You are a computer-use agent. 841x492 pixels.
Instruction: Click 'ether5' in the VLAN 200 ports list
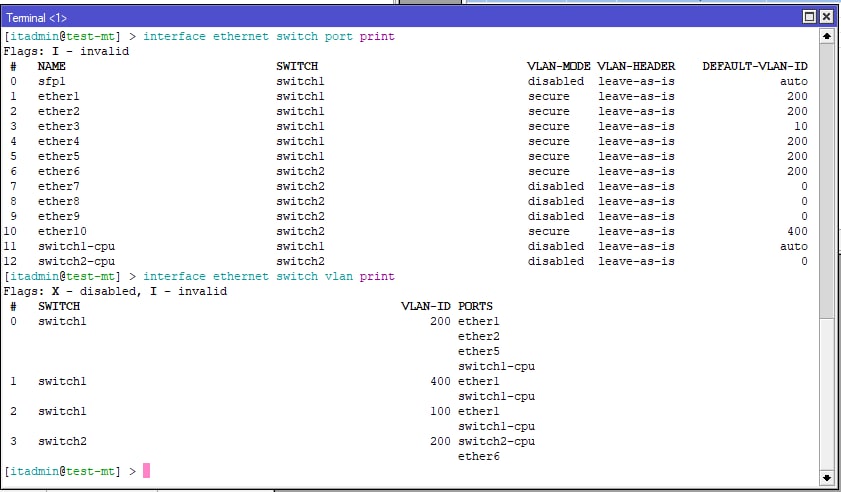click(478, 351)
